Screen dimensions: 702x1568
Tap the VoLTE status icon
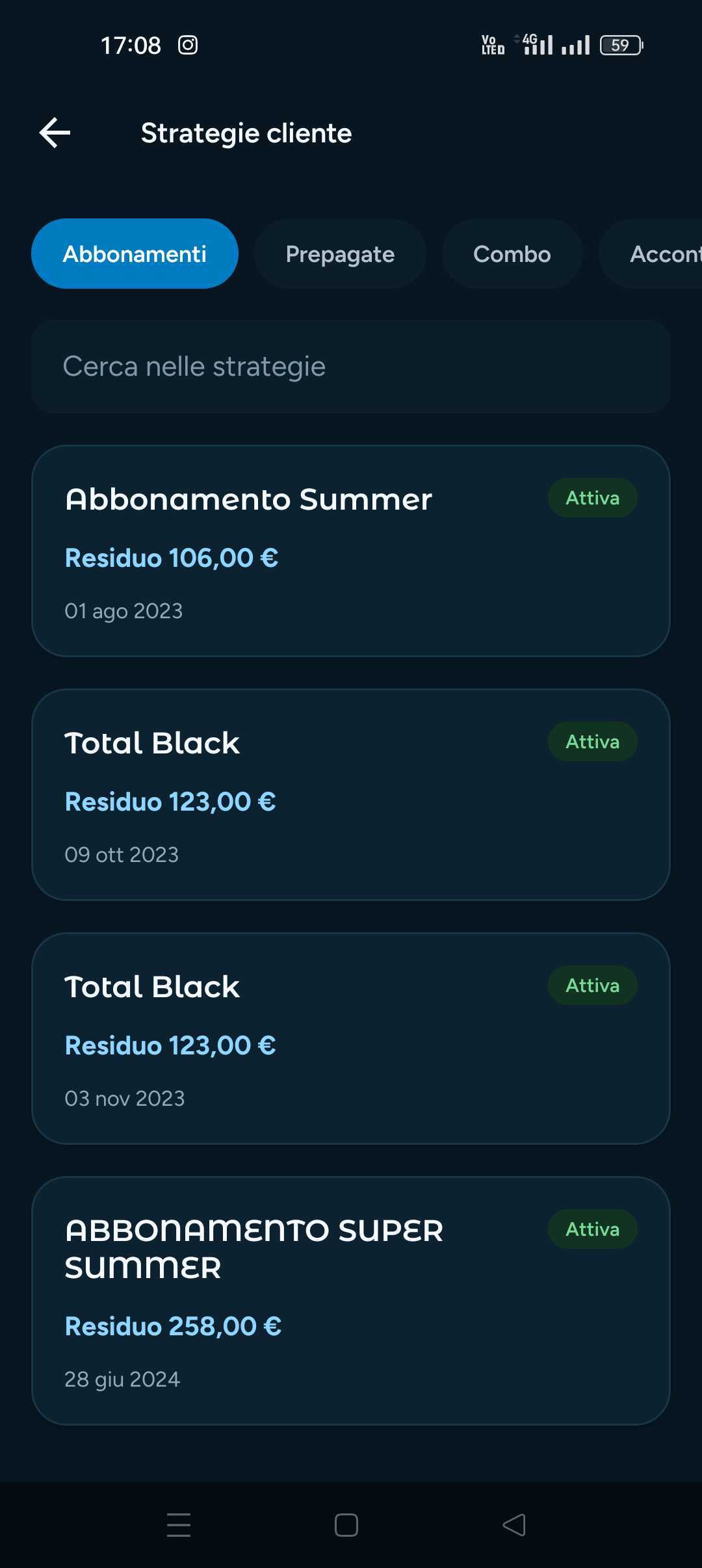[x=493, y=45]
